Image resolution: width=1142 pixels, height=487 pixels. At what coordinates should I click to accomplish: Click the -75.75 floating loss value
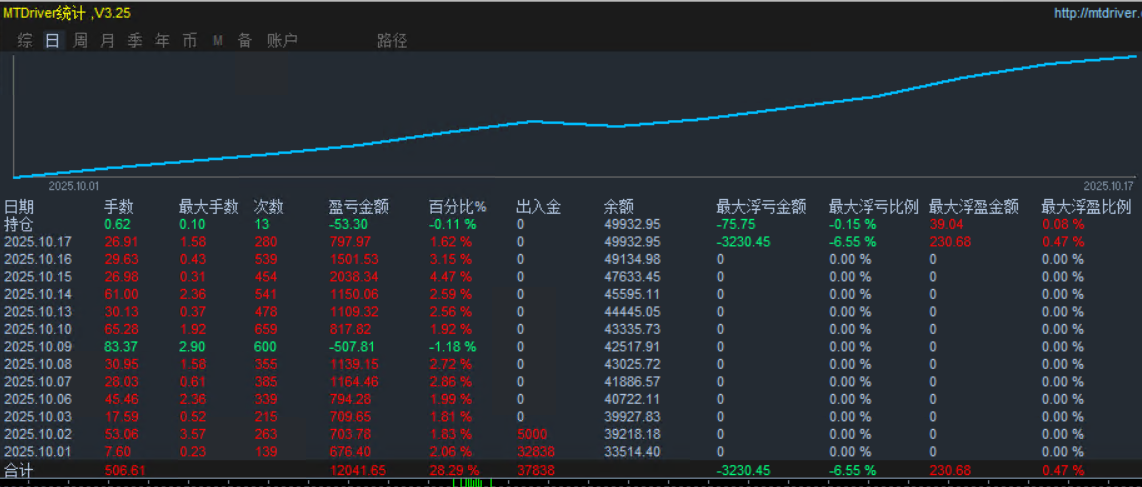[x=736, y=224]
